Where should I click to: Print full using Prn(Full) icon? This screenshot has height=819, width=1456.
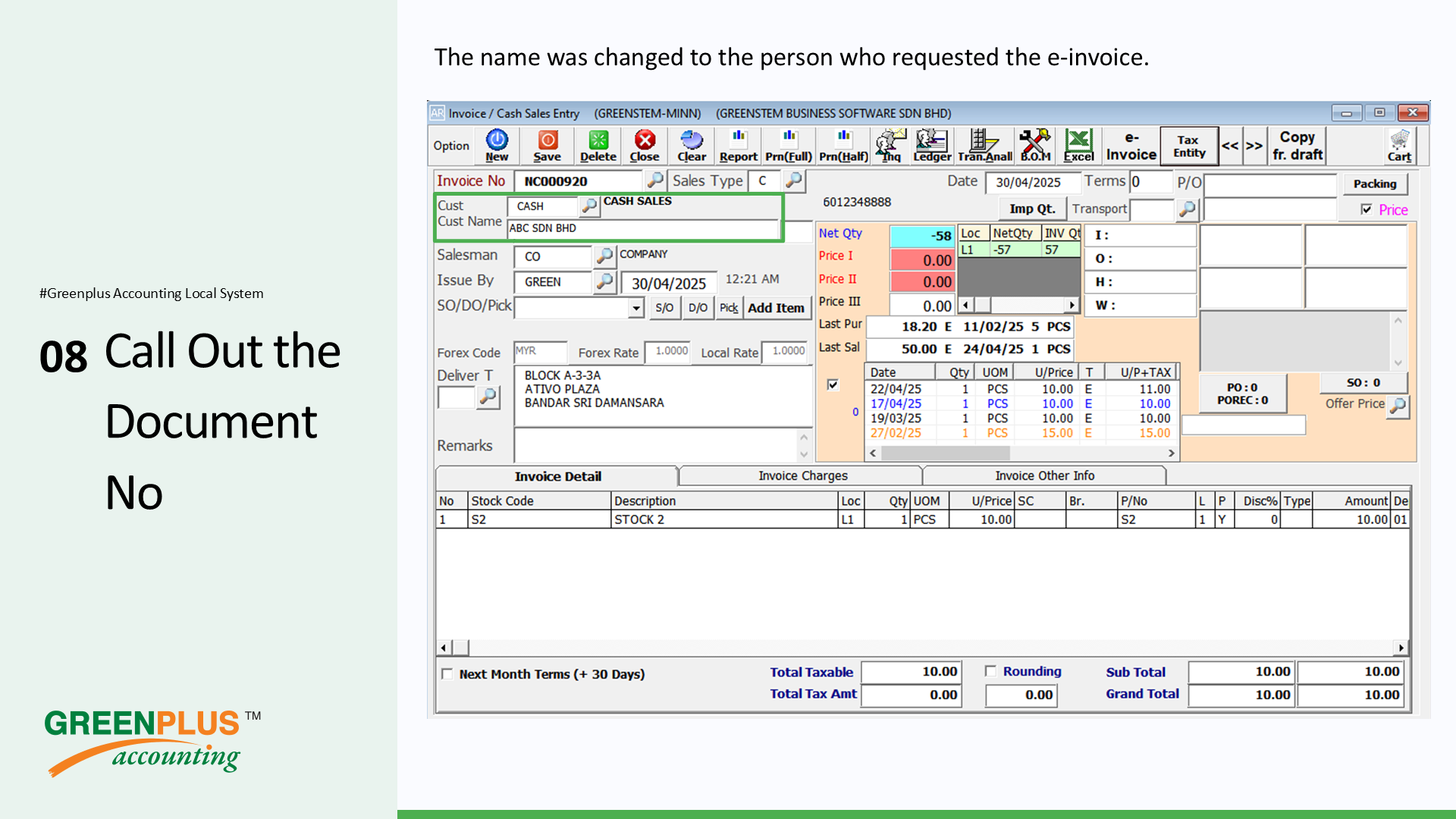(x=789, y=146)
